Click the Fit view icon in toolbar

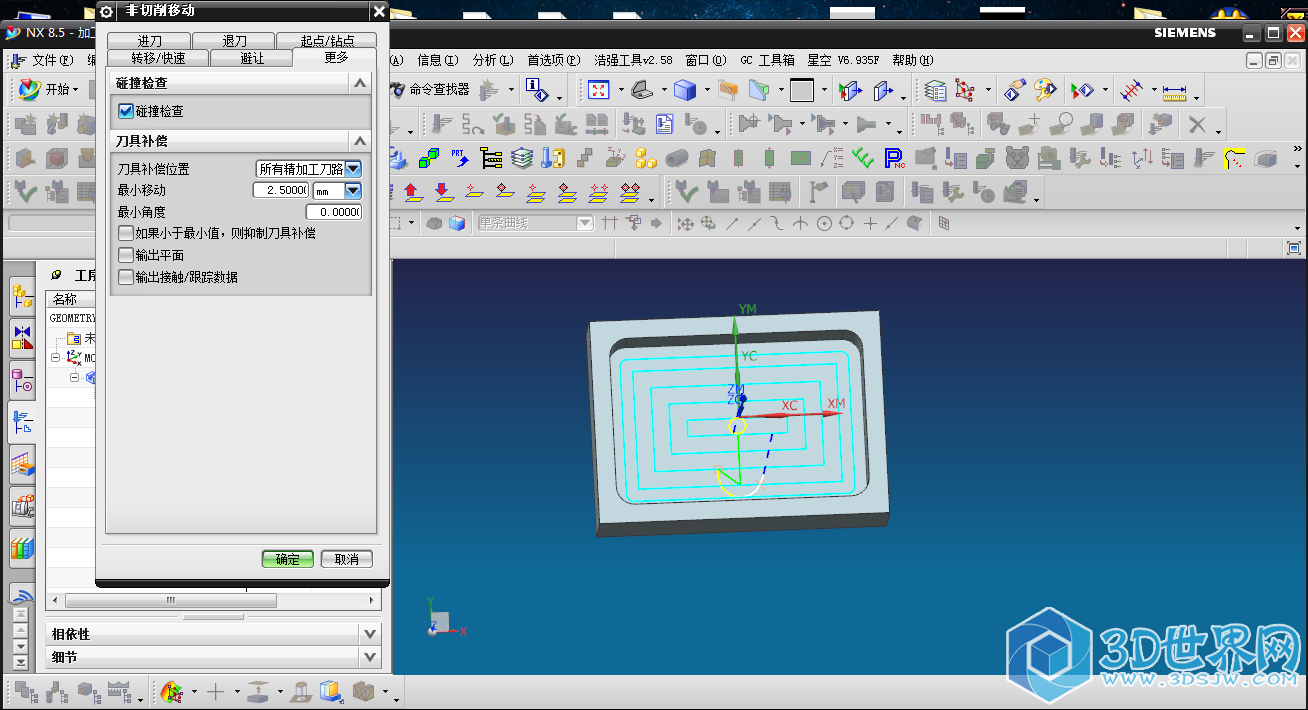(598, 90)
